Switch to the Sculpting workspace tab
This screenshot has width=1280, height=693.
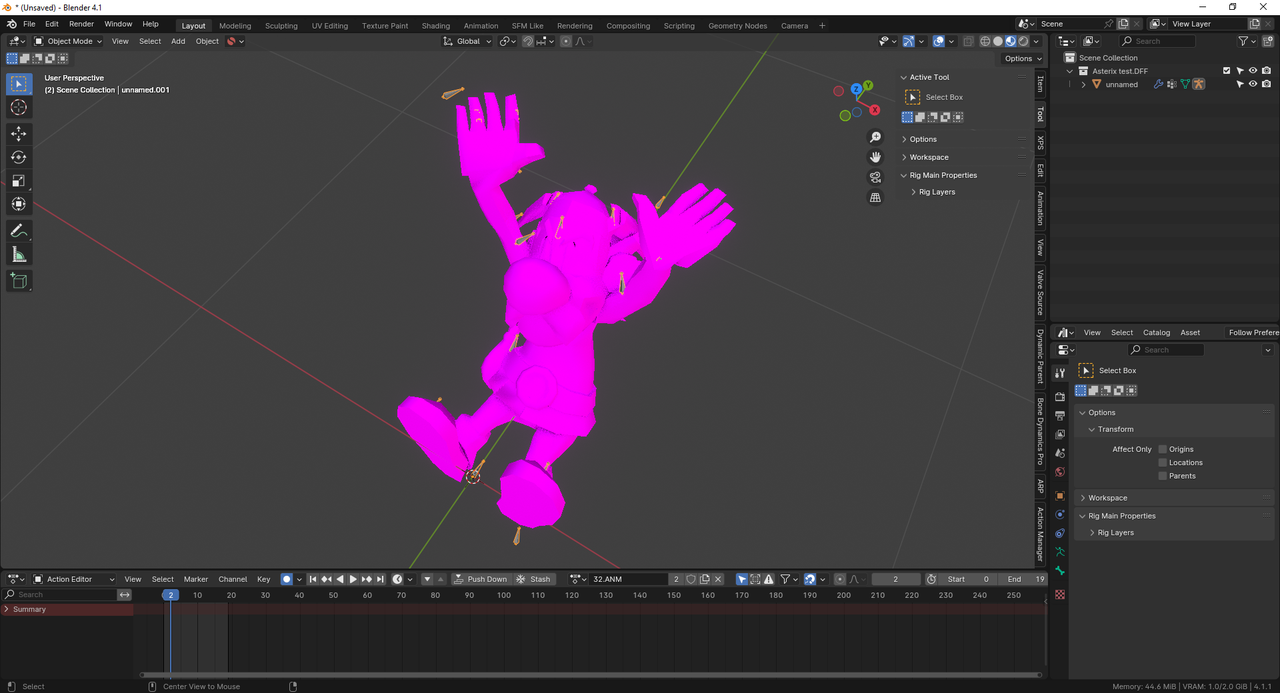[281, 25]
